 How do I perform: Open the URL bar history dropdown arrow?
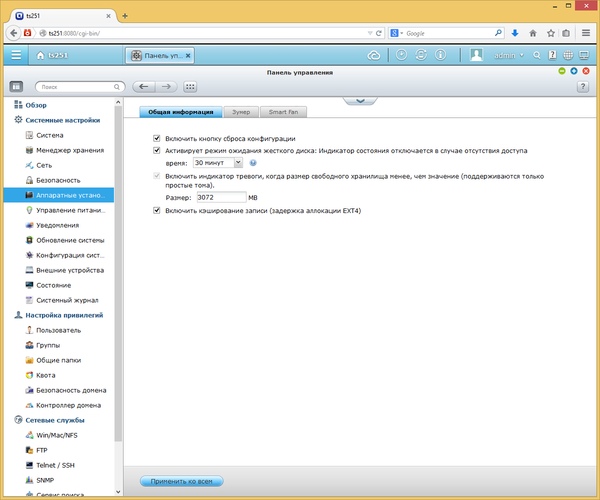point(370,33)
